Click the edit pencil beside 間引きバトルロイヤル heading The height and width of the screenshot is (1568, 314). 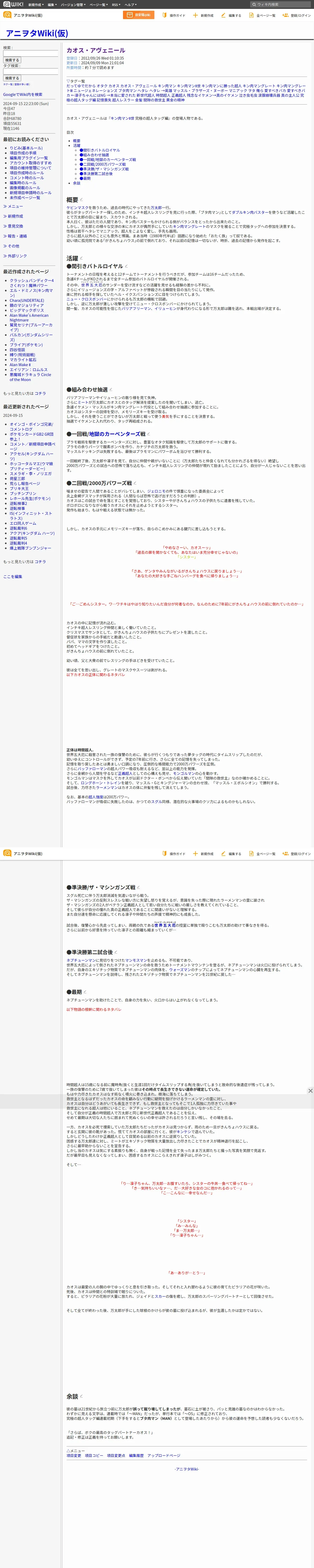[x=126, y=267]
